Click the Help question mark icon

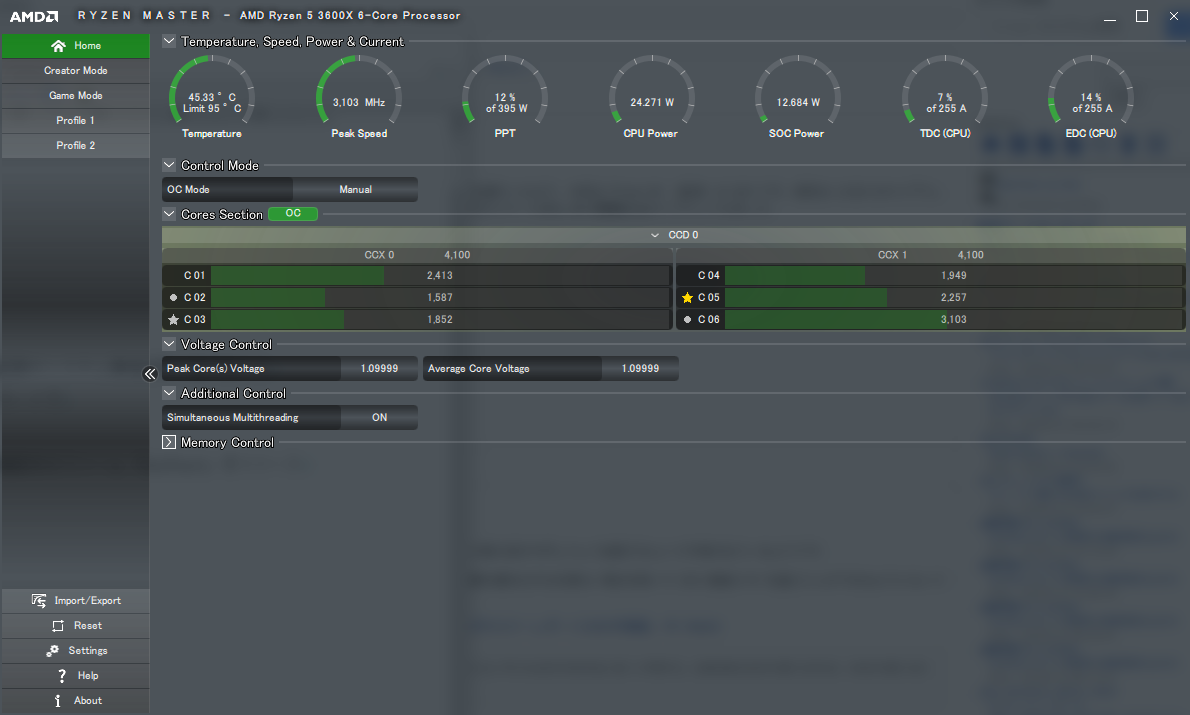pos(61,676)
